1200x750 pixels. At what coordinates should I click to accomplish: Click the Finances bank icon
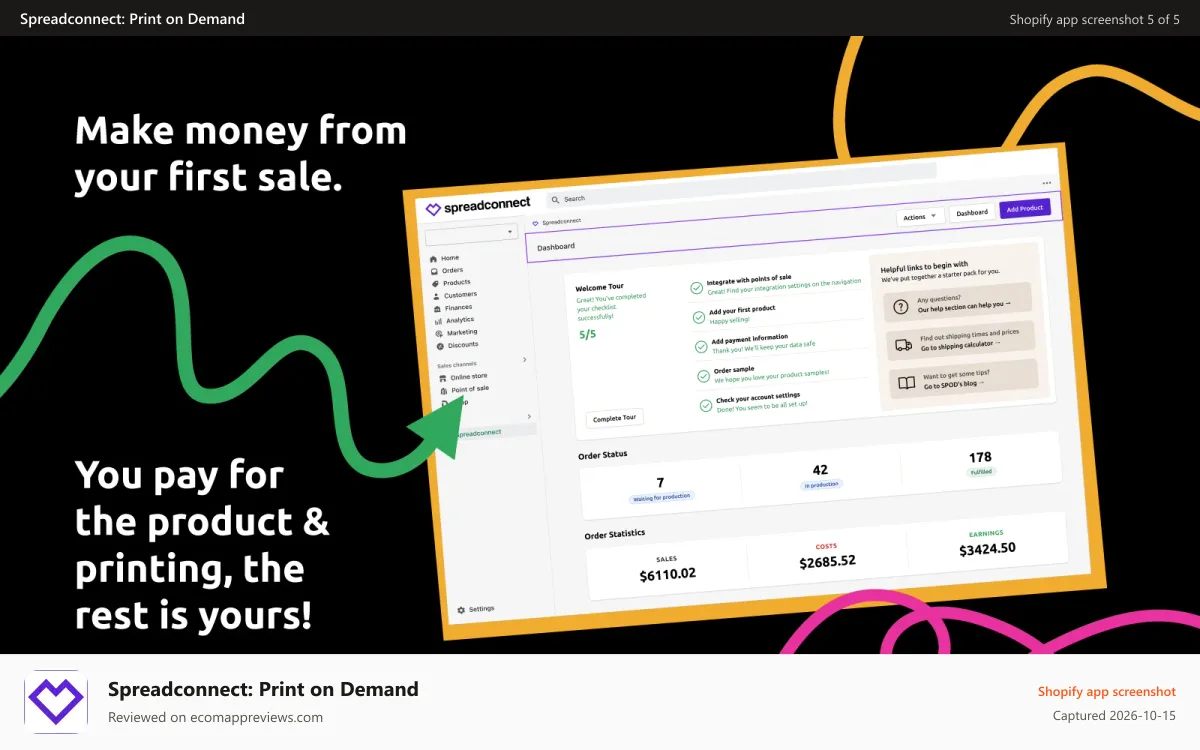pyautogui.click(x=437, y=309)
